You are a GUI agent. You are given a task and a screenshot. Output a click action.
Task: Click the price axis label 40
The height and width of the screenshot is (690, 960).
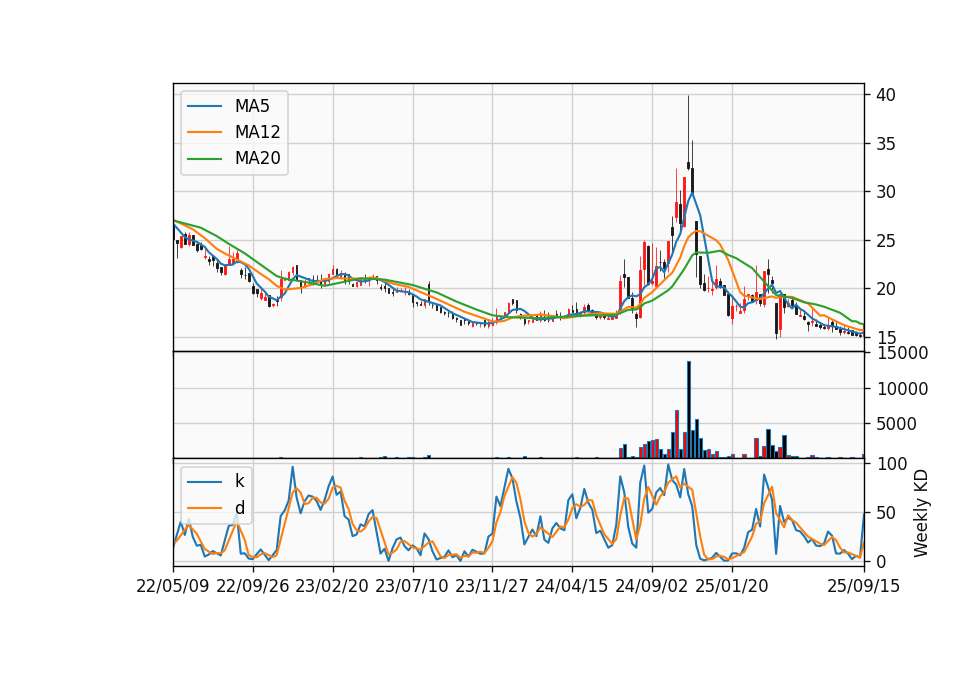(x=886, y=95)
